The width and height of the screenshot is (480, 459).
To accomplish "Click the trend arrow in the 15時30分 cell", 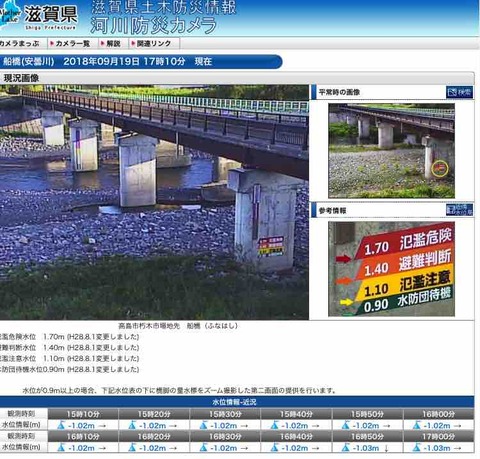I will [244, 426].
